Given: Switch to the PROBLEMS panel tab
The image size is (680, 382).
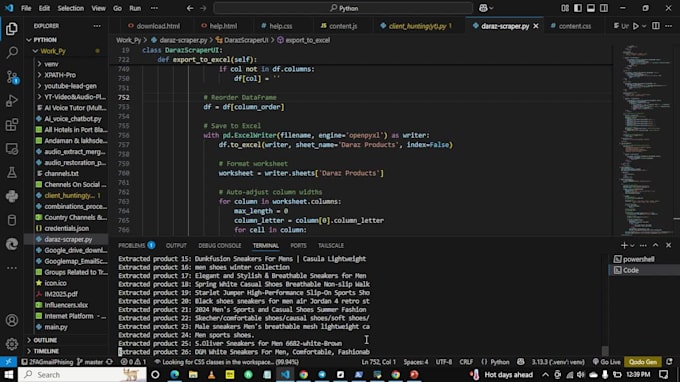Looking at the screenshot, I should pos(136,245).
